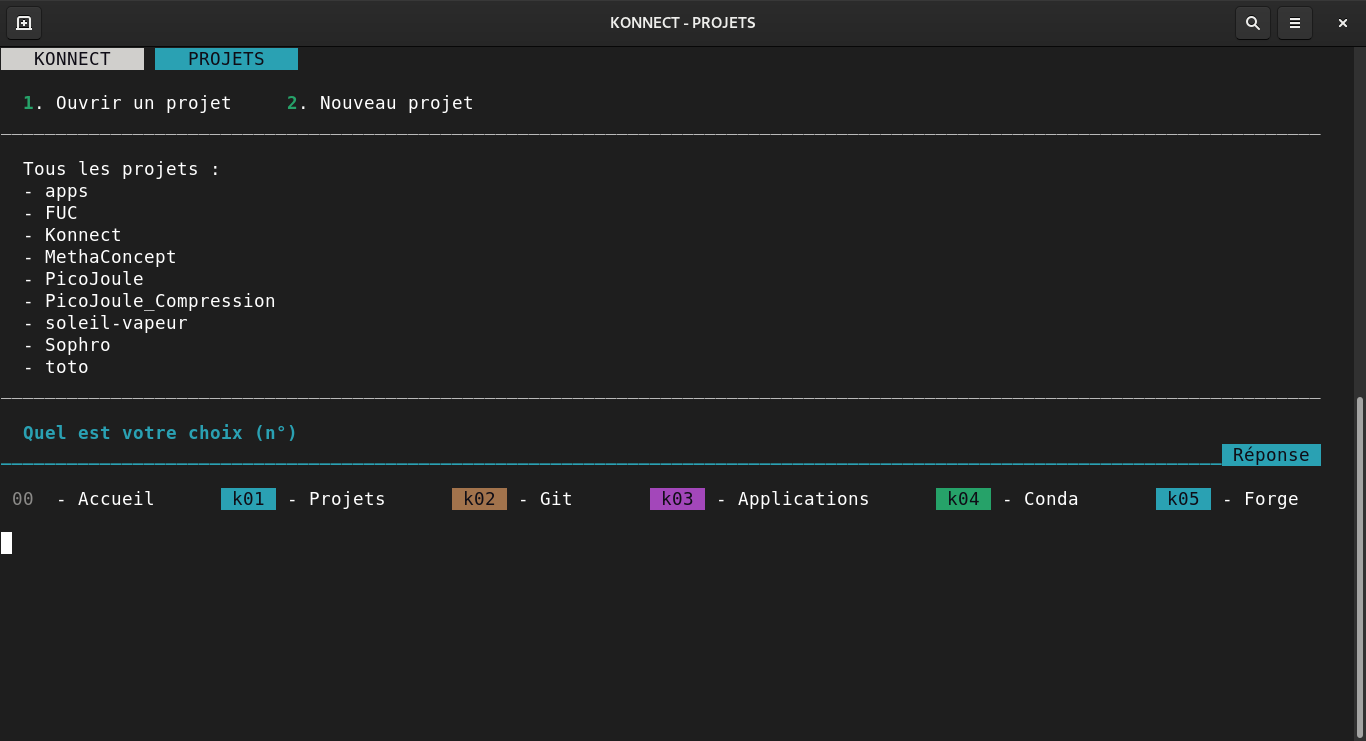The height and width of the screenshot is (741, 1366).
Task: Click option 2 Nouveau projet
Action: [380, 103]
